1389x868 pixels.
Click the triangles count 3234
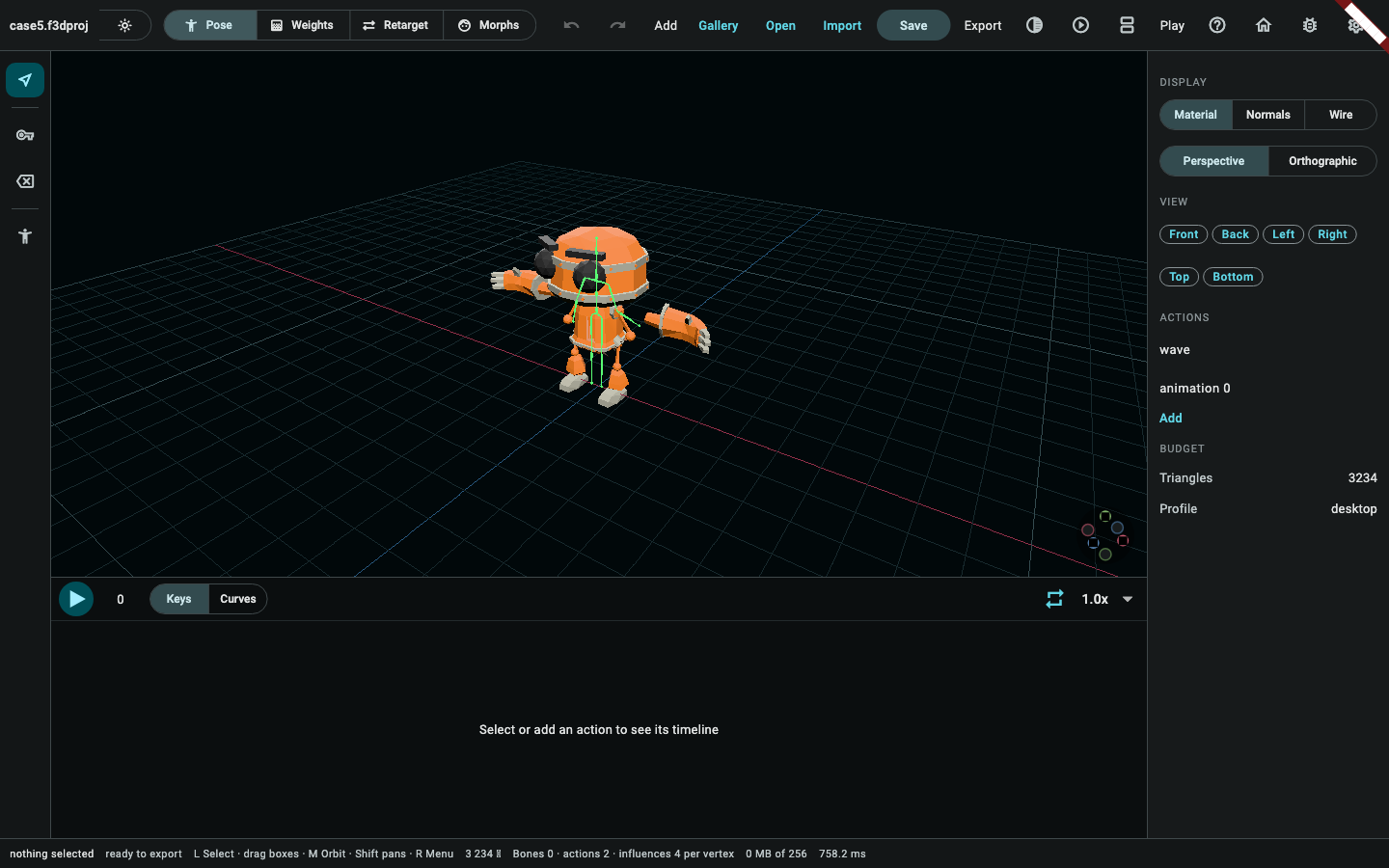[1362, 477]
